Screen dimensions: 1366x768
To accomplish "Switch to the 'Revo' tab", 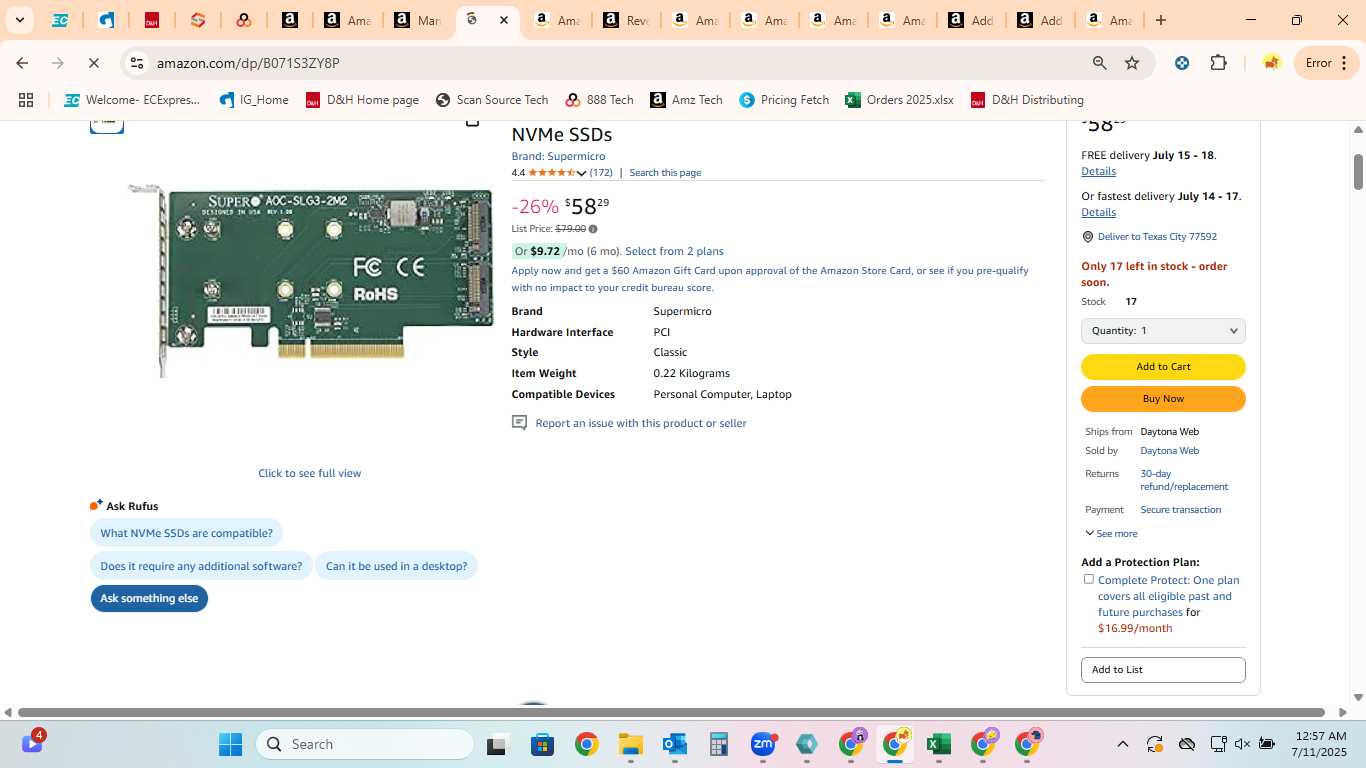I will pyautogui.click(x=626, y=20).
